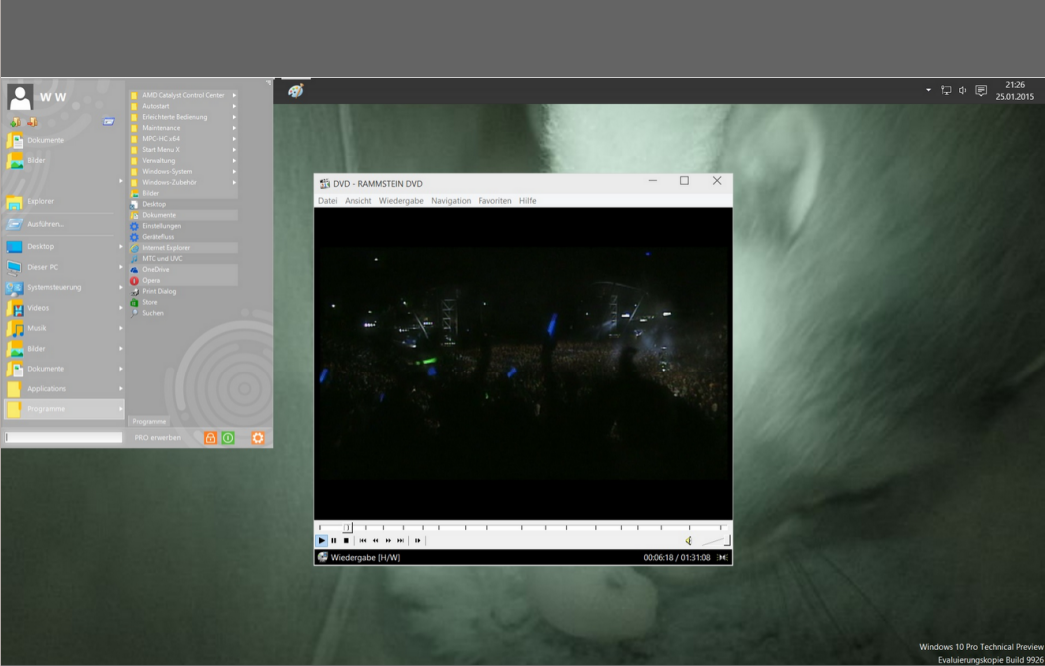Viewport: 1045px width, 666px height.
Task: Open Einstellungen with the blue gear
Action: [x=183, y=226]
